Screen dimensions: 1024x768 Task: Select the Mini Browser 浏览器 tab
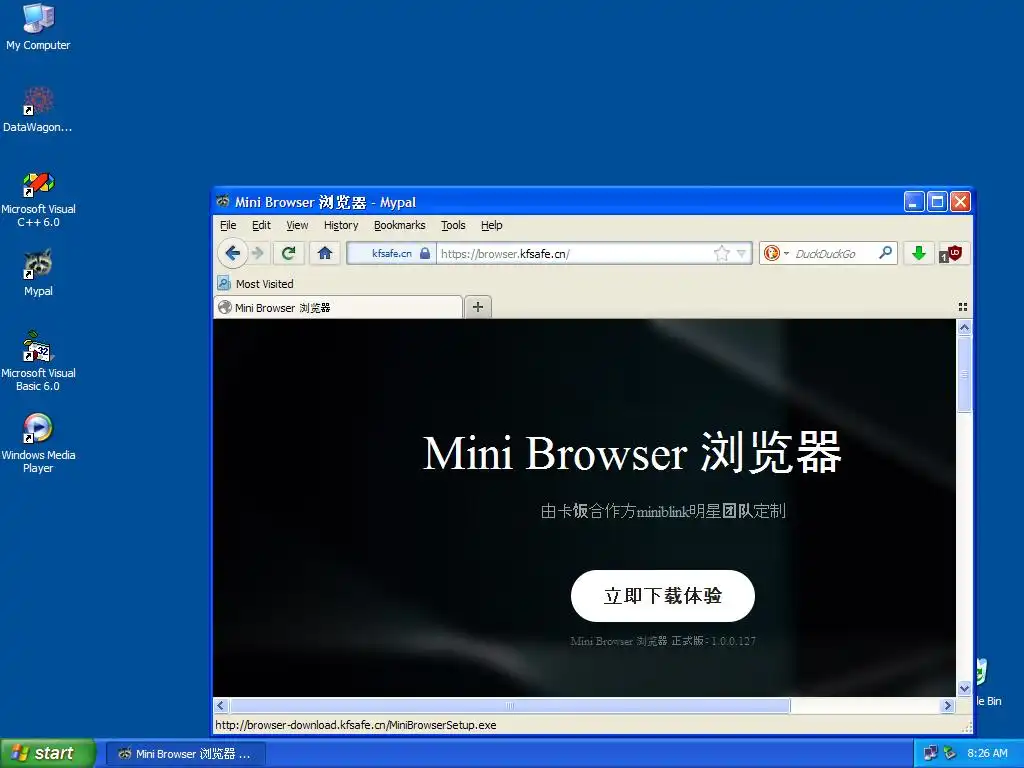tap(338, 308)
